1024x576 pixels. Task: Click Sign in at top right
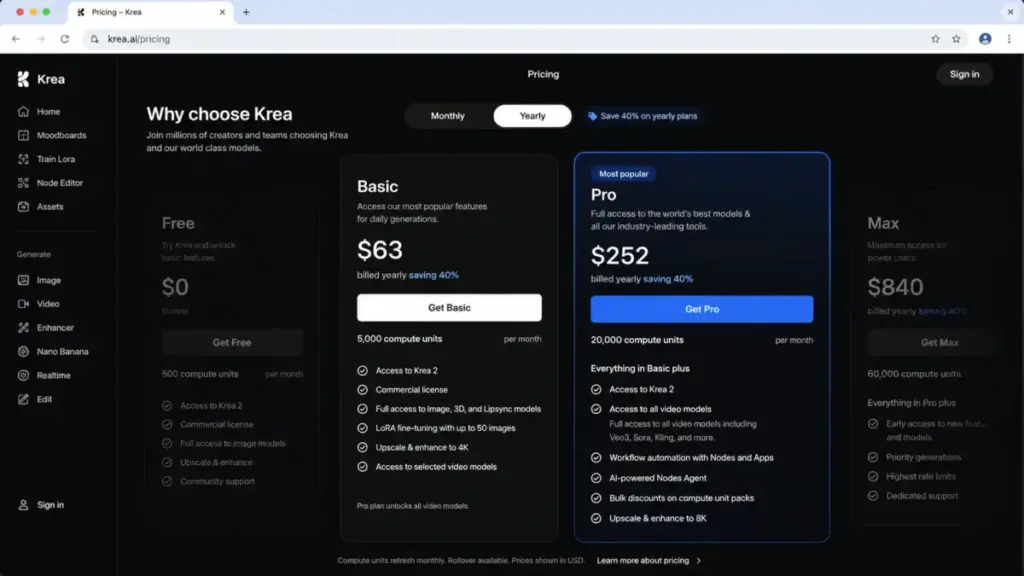(x=965, y=74)
